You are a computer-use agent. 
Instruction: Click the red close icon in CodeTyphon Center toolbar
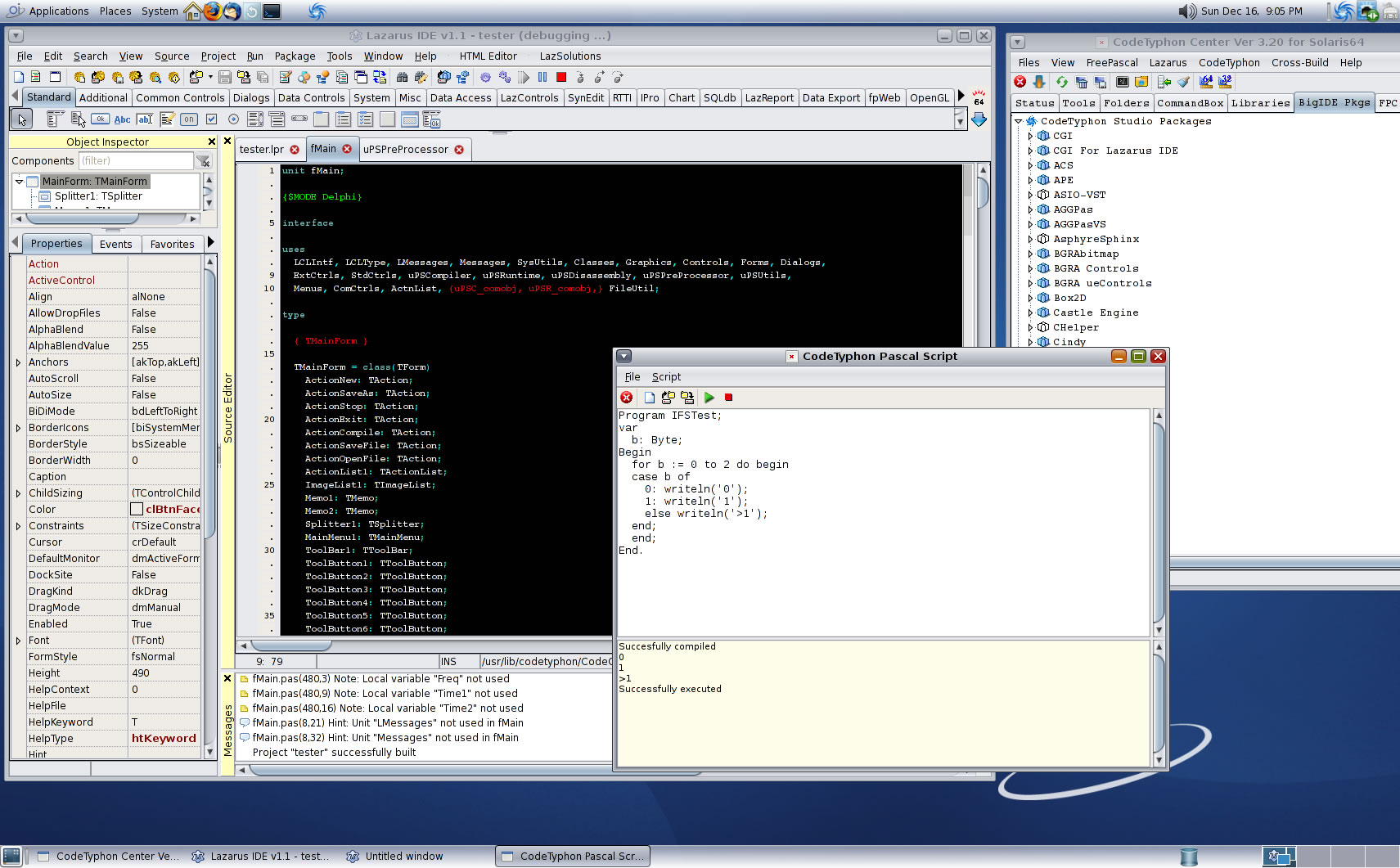pyautogui.click(x=1020, y=82)
